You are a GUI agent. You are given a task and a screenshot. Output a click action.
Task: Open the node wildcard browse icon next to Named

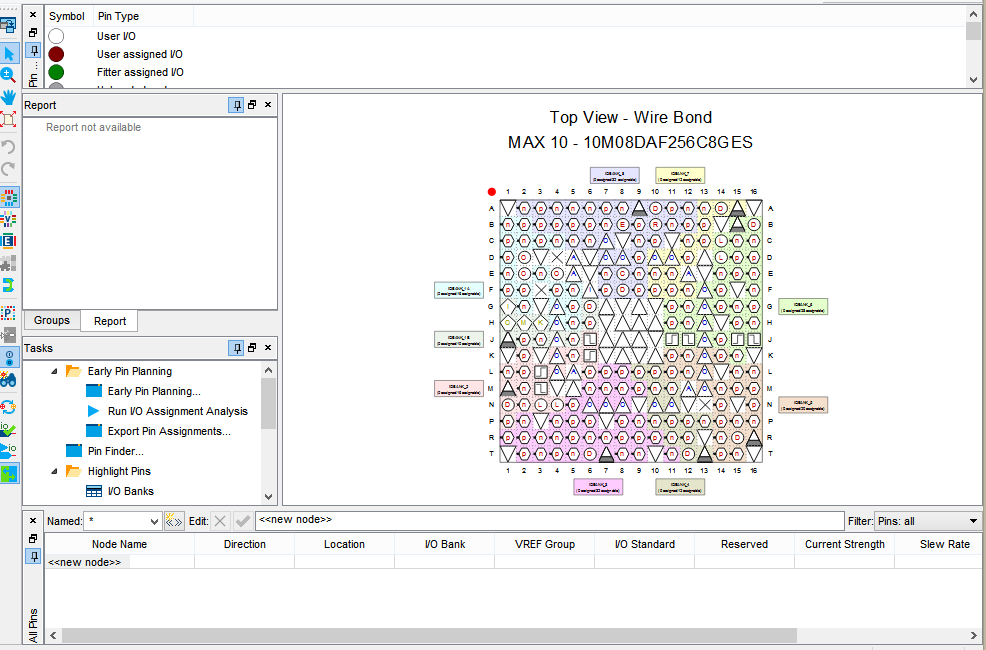(173, 521)
